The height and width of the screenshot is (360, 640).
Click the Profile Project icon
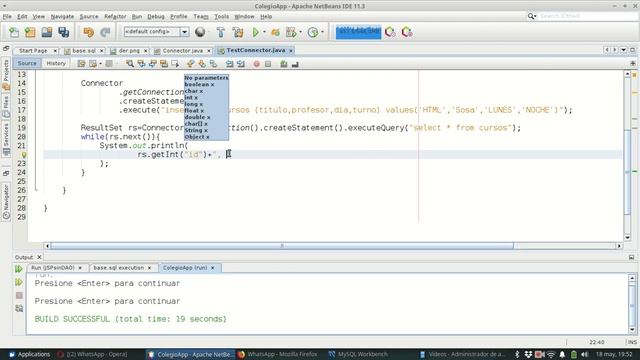(313, 32)
